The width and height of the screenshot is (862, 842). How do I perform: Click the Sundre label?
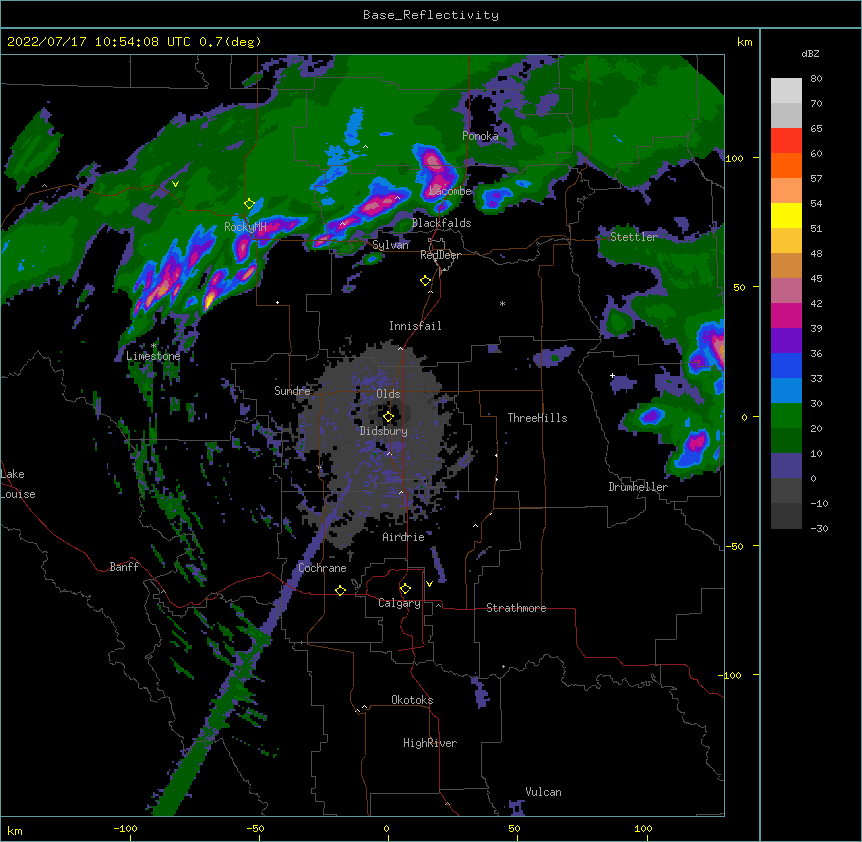click(x=292, y=391)
